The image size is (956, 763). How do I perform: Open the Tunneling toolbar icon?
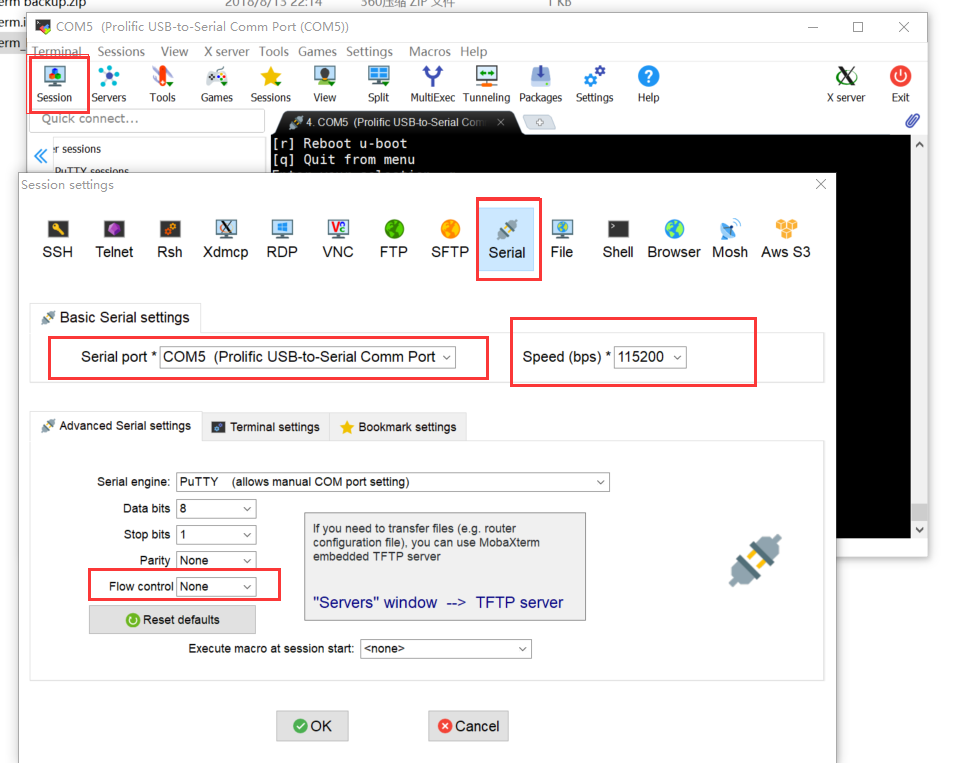[x=487, y=84]
